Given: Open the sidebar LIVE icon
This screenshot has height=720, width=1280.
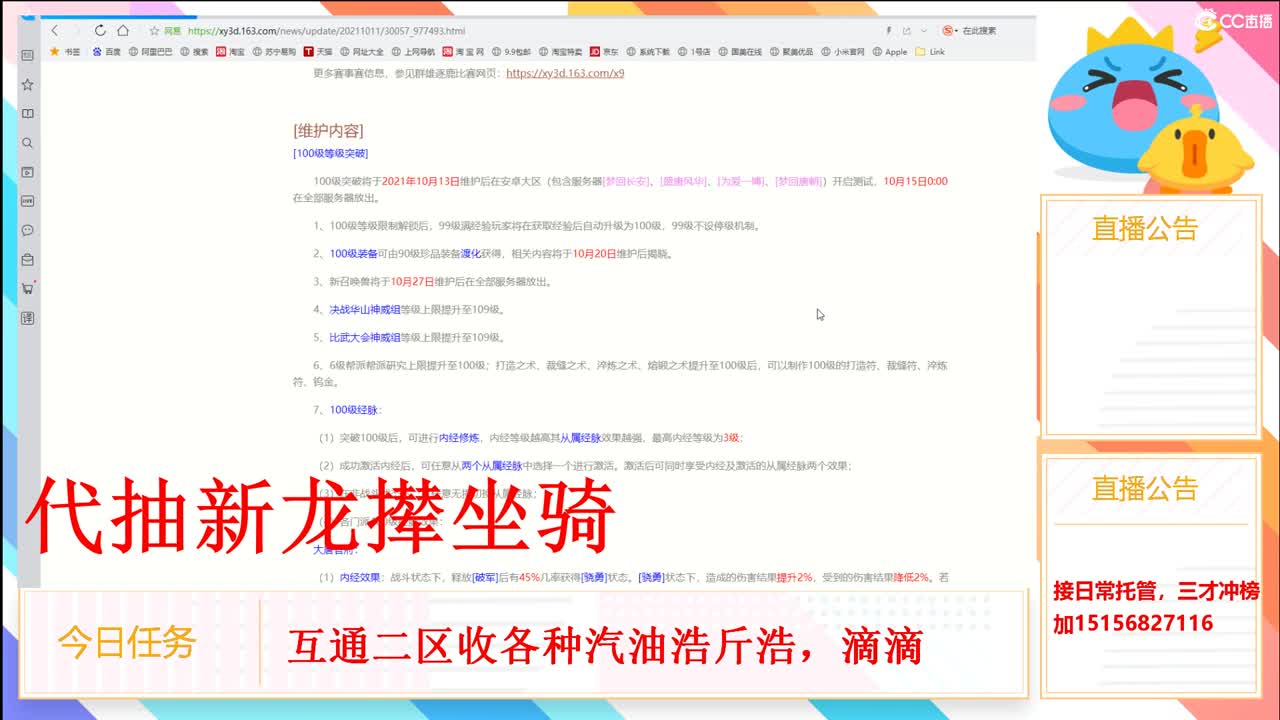Looking at the screenshot, I should point(28,201).
